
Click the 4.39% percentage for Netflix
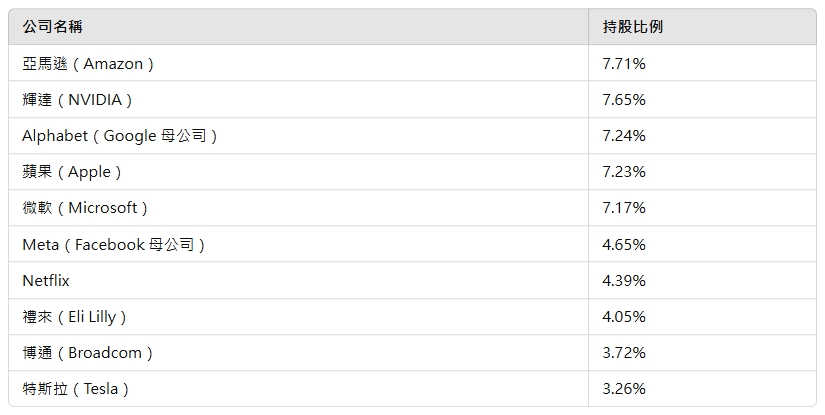point(624,280)
